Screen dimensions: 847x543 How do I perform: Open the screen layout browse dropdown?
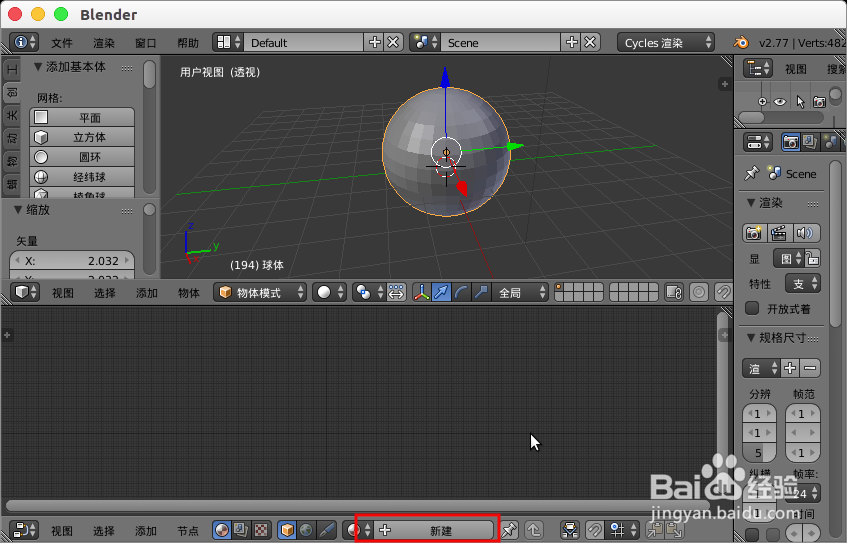(227, 42)
